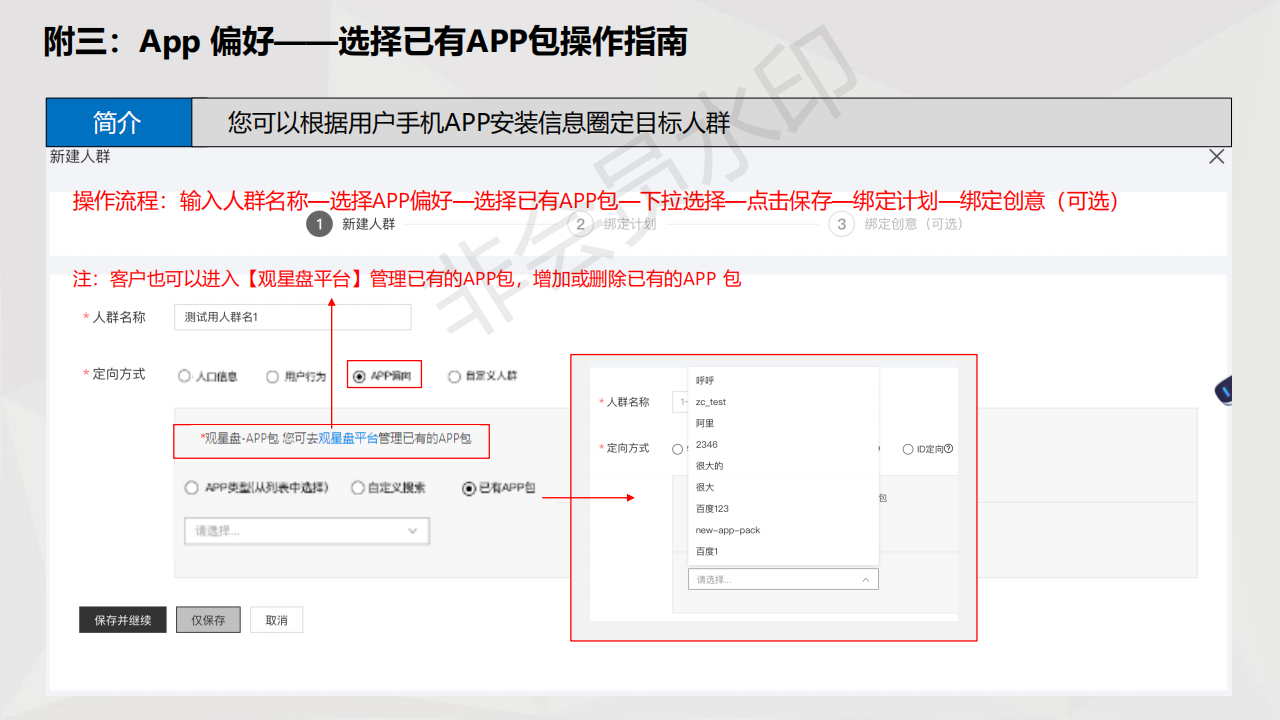Image resolution: width=1280 pixels, height=720 pixels.
Task: Go to step 1 新建人群
Action: point(351,224)
